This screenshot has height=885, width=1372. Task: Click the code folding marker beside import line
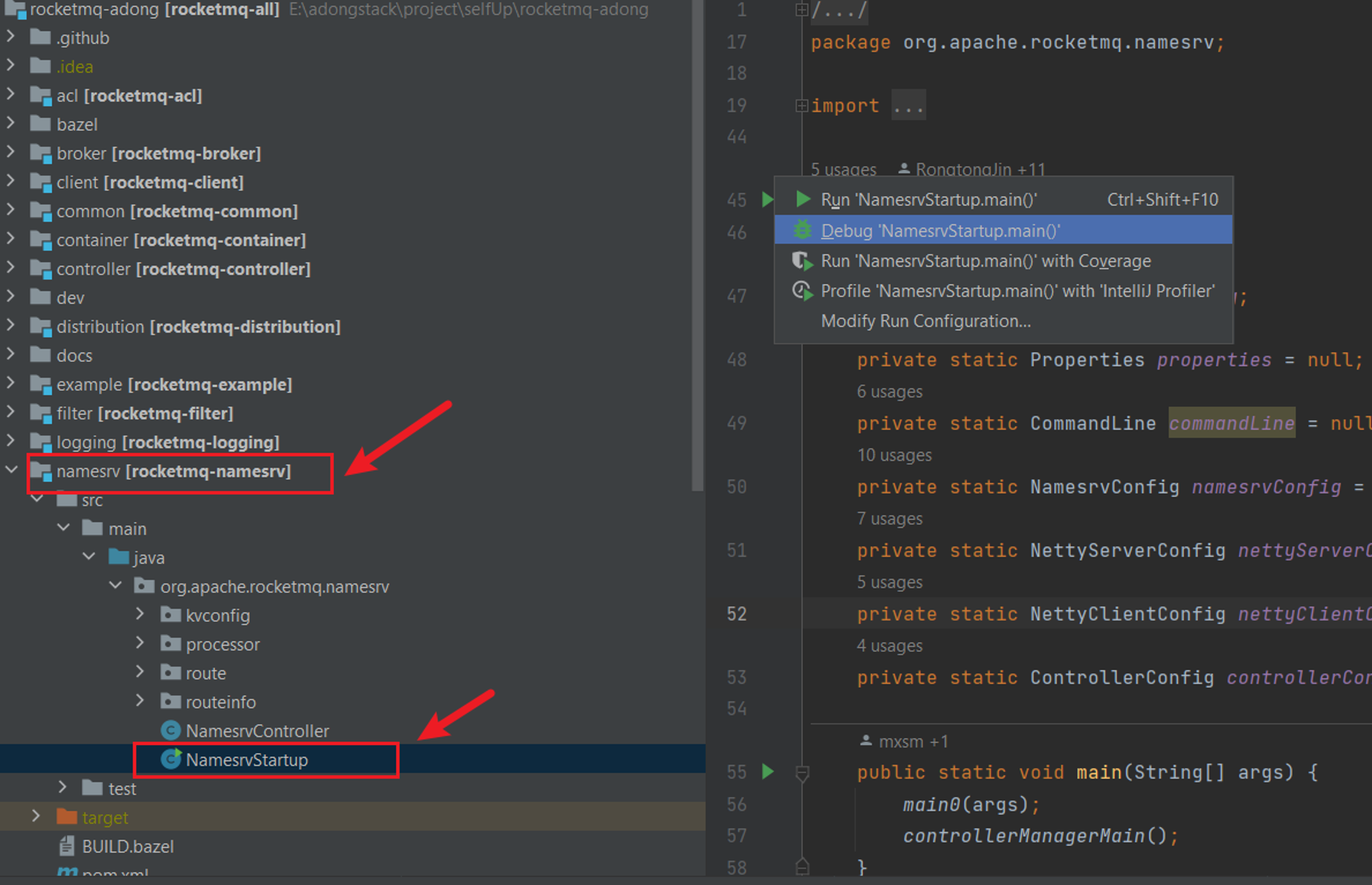coord(801,106)
